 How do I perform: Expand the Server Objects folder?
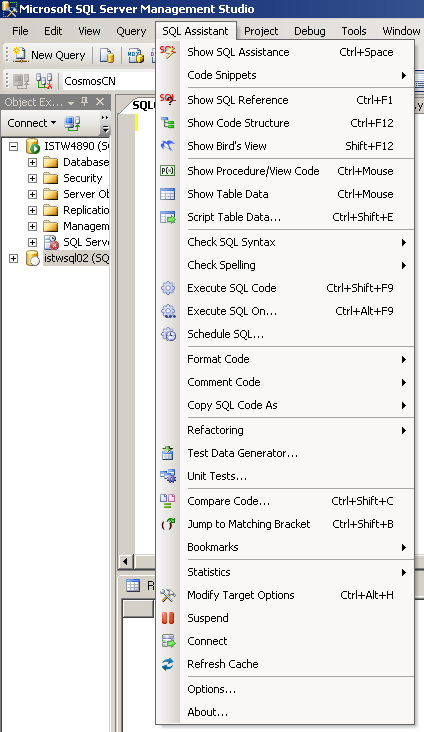coord(32,194)
